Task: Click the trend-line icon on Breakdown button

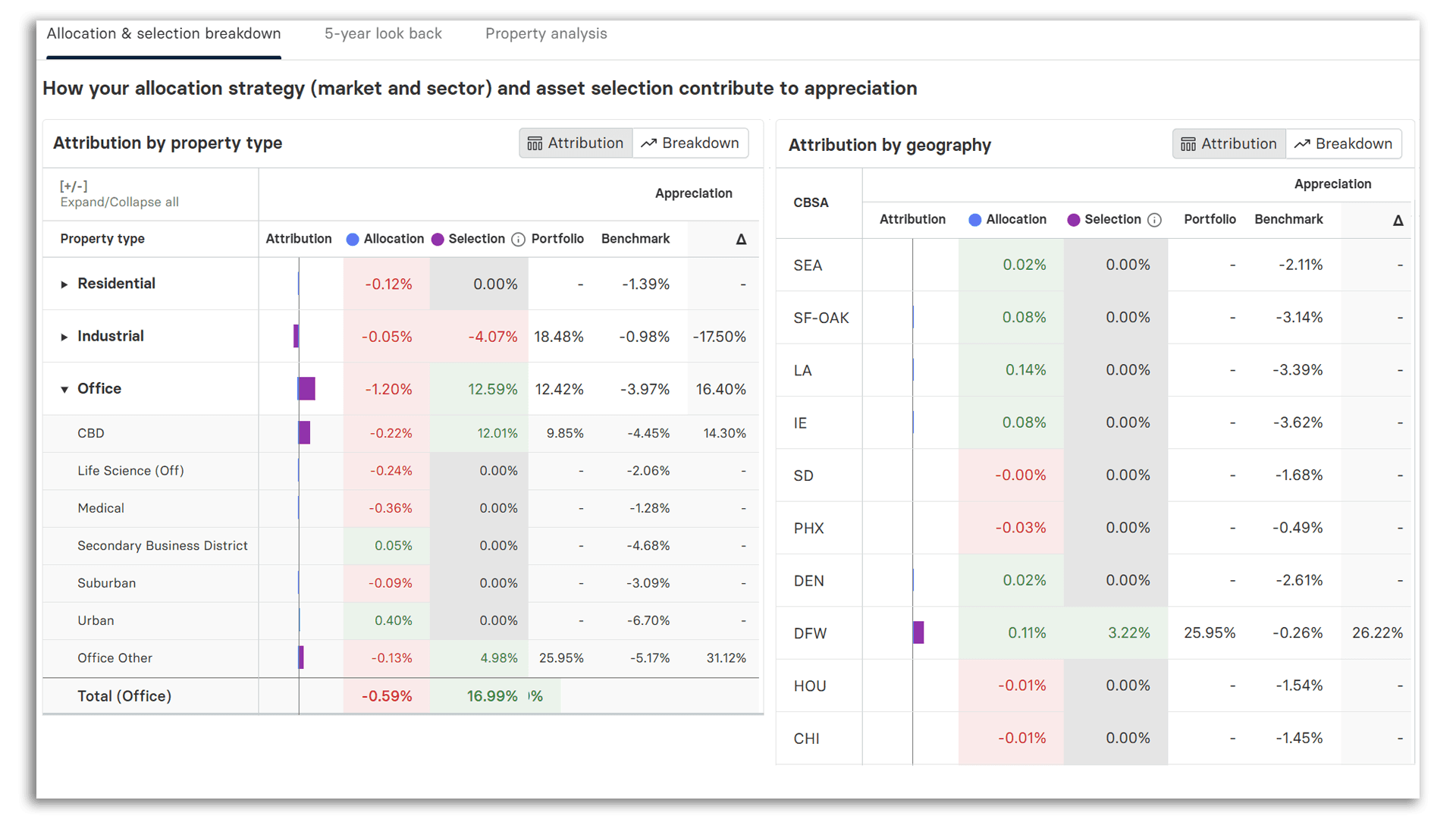Action: pos(648,143)
